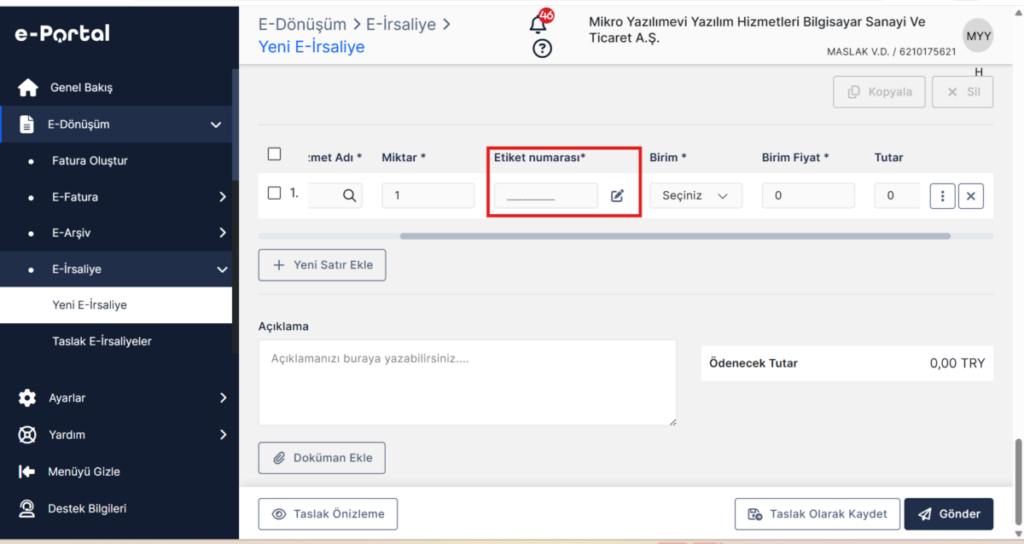This screenshot has height=544, width=1024.
Task: Open the three-dot row options button
Action: click(942, 196)
